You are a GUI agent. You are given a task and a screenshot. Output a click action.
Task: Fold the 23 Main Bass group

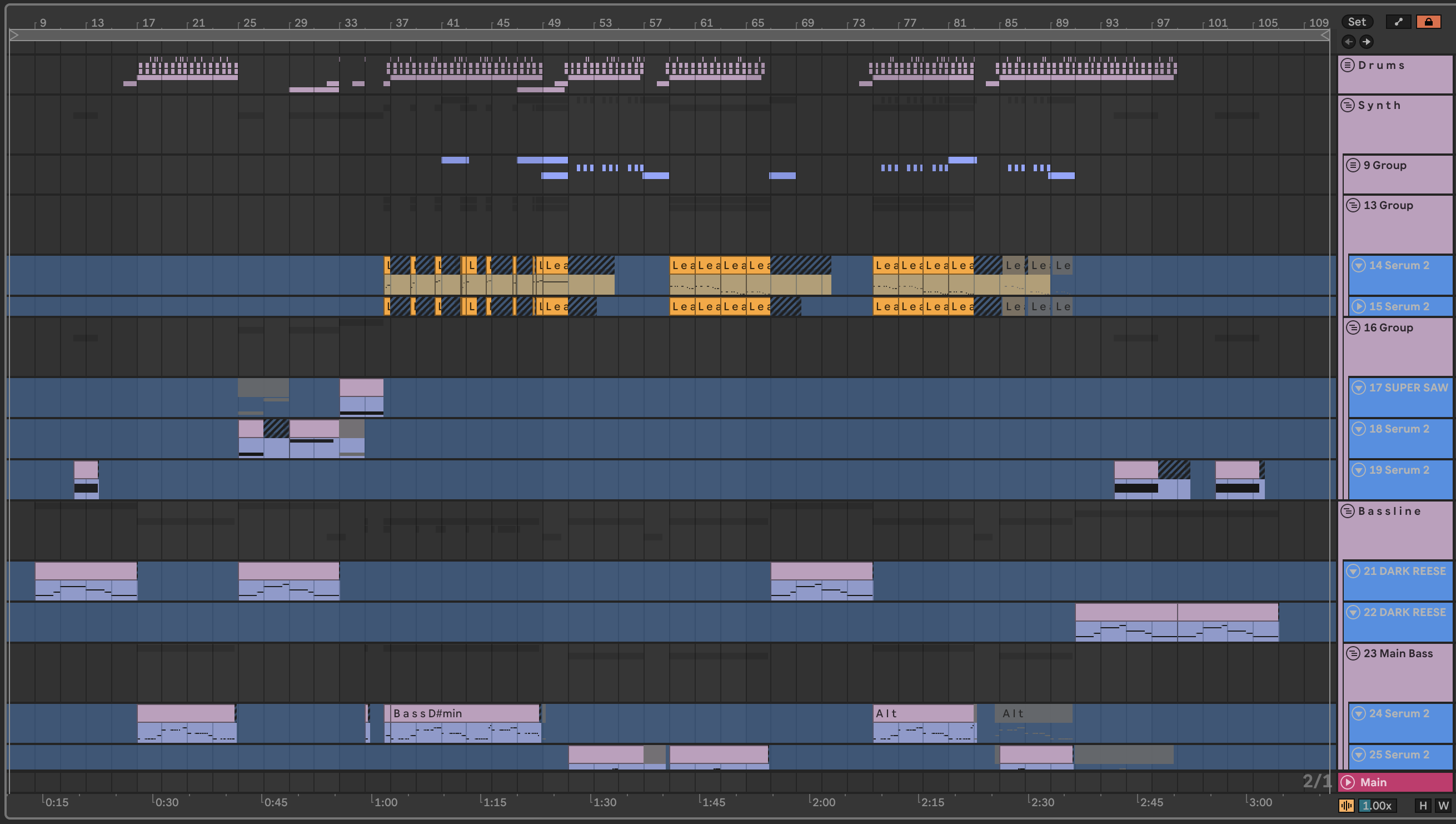[1353, 653]
